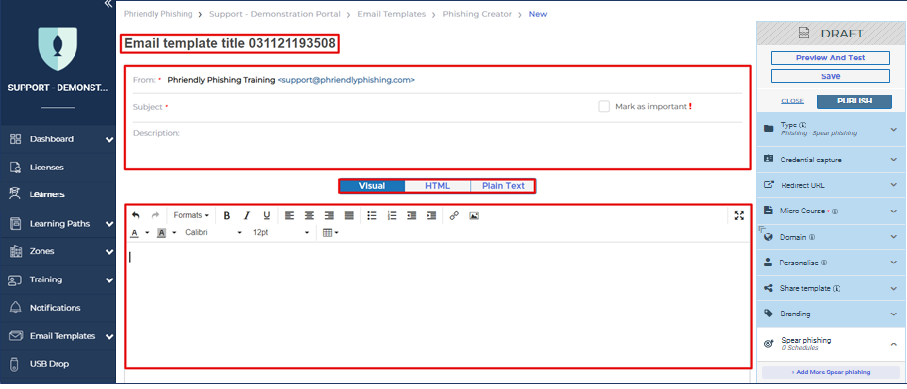This screenshot has width=907, height=389.
Task: Switch to the HTML tab
Action: click(x=437, y=186)
